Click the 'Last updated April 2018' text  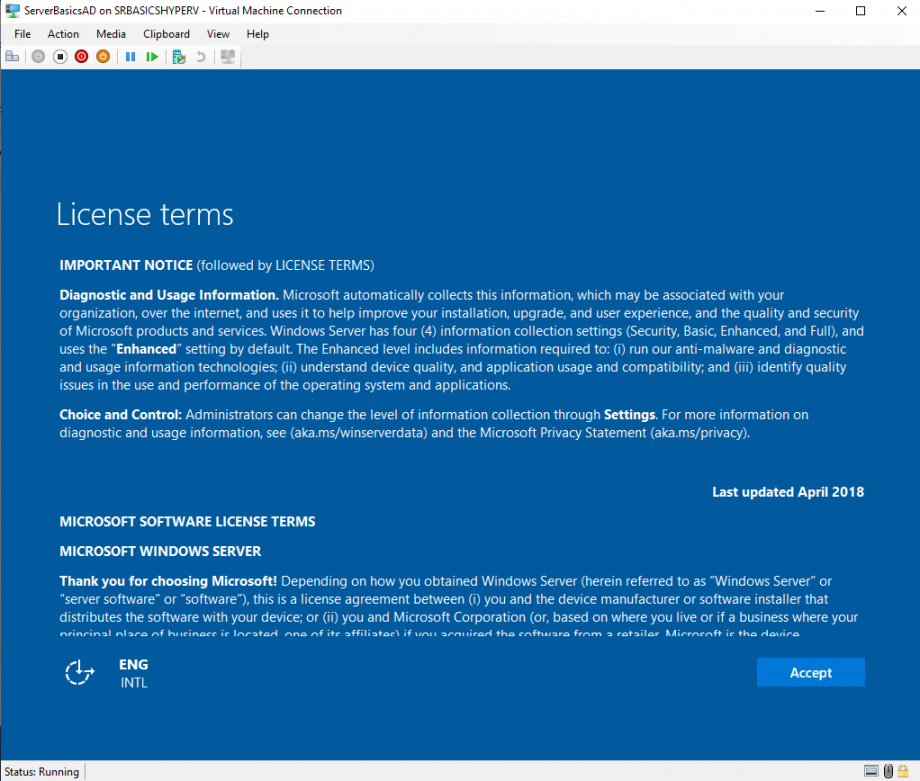pos(788,492)
